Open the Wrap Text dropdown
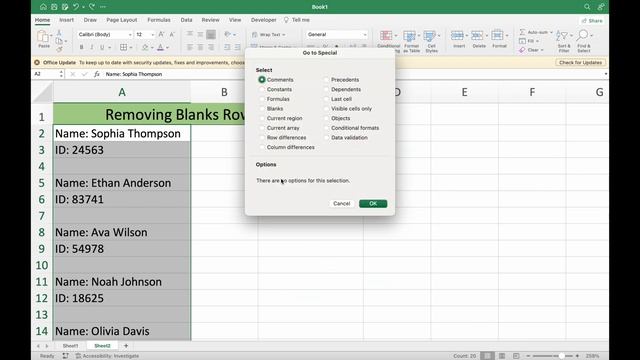Screen dimensions: 640x360 [284, 35]
